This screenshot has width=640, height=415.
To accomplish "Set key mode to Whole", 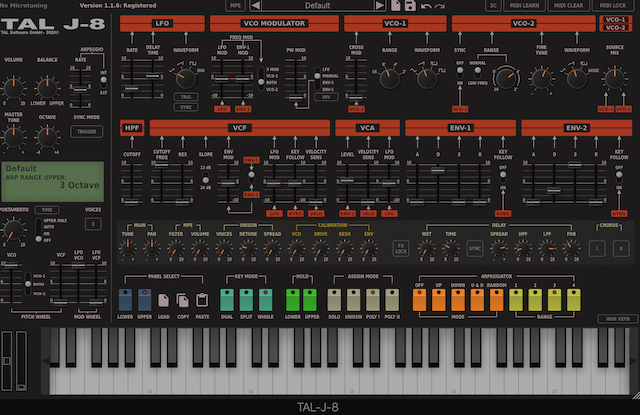I will tap(265, 300).
